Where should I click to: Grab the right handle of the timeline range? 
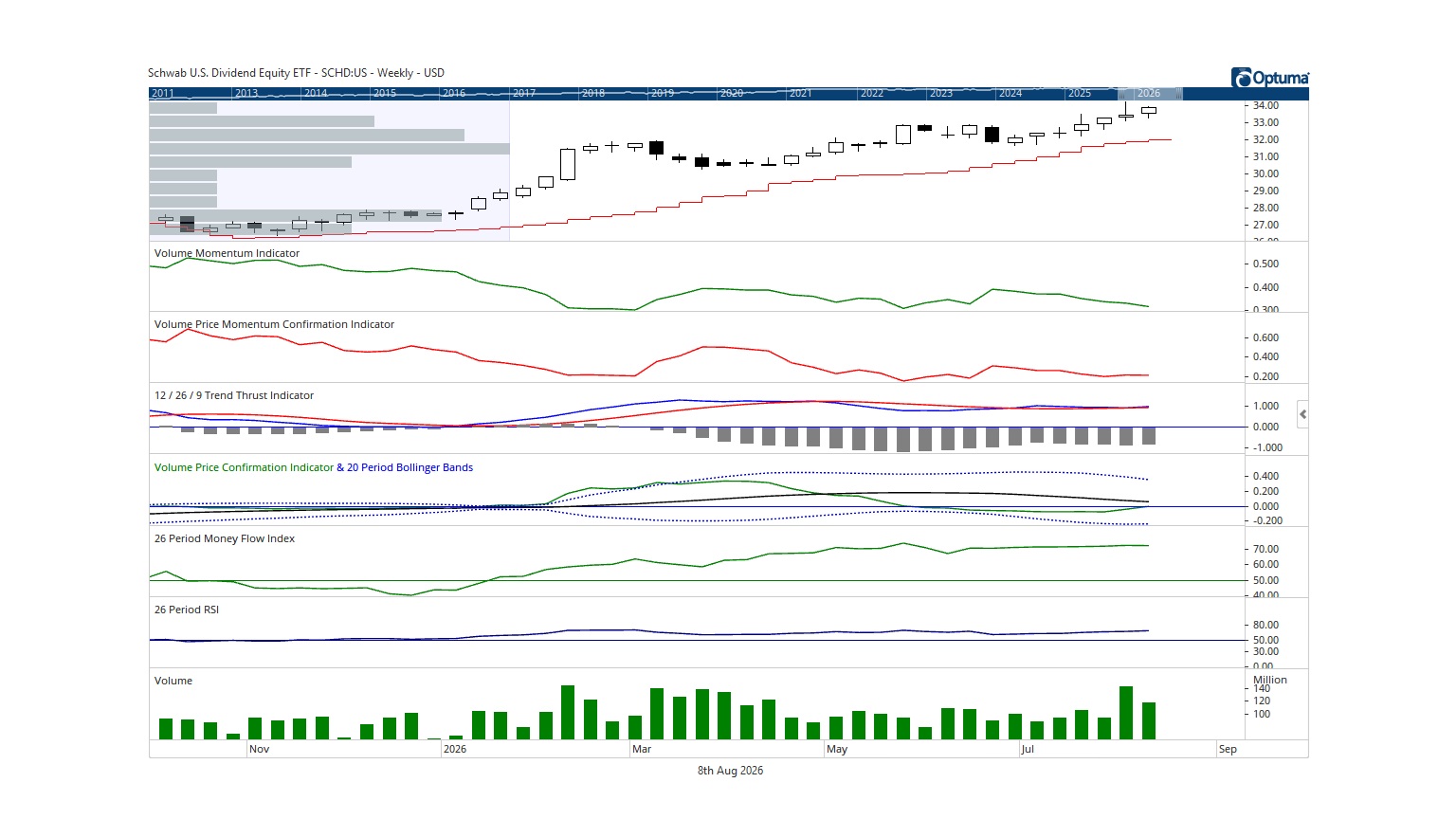click(x=1179, y=93)
